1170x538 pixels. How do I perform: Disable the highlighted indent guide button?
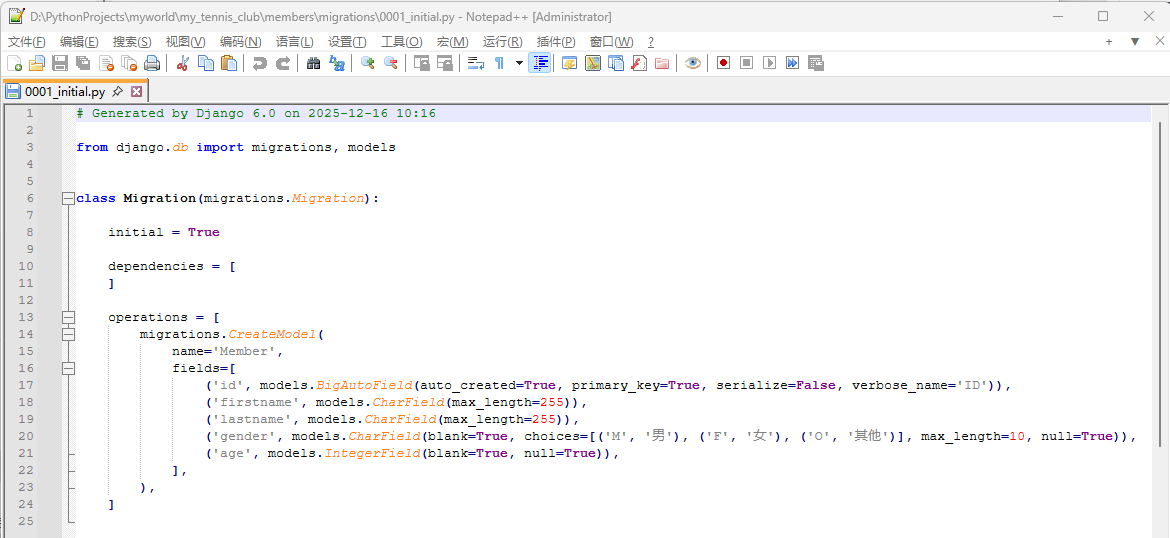tap(539, 63)
